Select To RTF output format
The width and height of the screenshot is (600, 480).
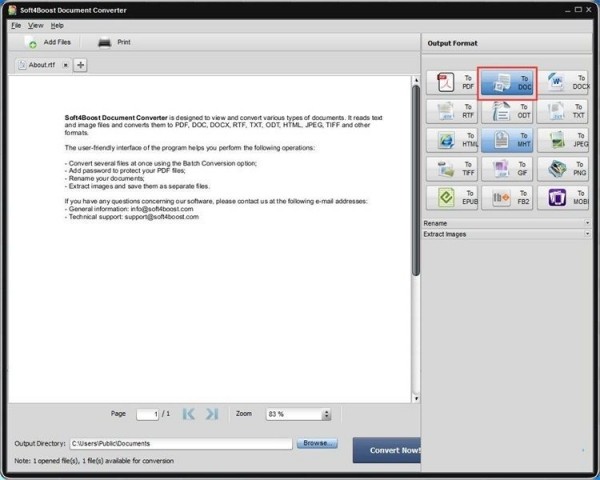point(450,111)
